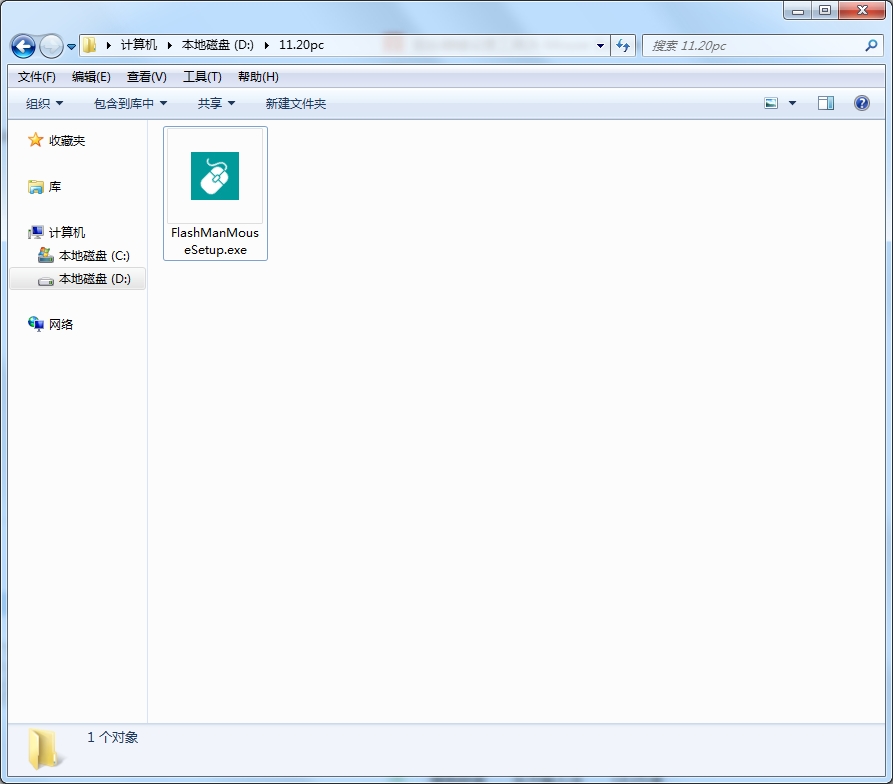Screen dimensions: 893x784
Task: Click the search 11.20pc input field
Action: [x=752, y=46]
